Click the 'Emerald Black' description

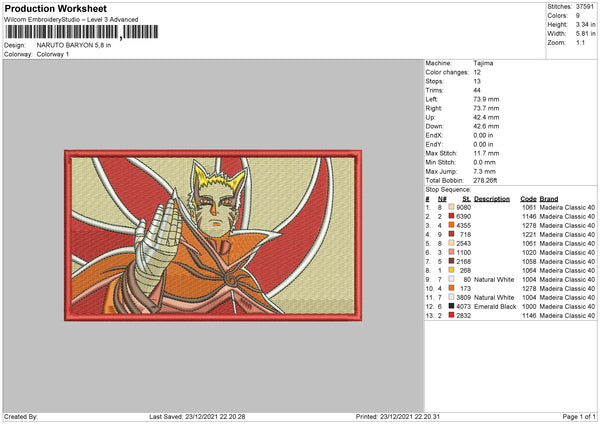495,307
